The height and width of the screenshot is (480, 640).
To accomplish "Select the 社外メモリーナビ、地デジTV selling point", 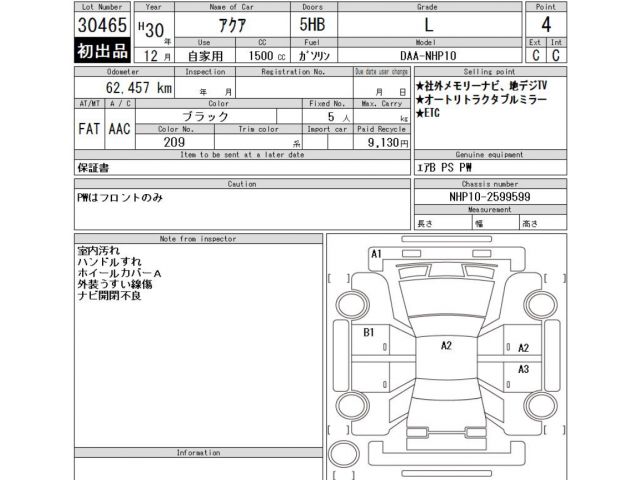I will [x=481, y=86].
